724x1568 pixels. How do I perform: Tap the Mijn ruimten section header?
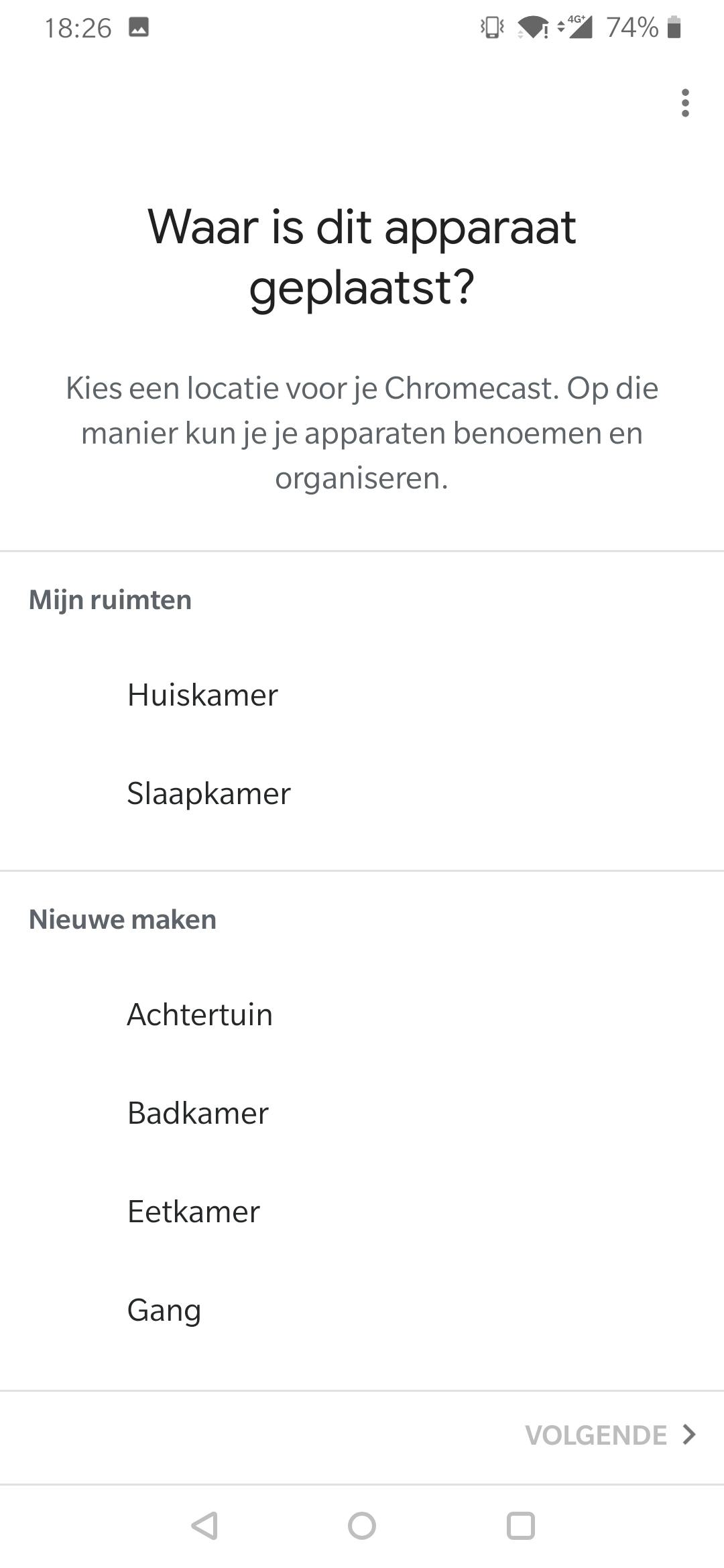110,600
